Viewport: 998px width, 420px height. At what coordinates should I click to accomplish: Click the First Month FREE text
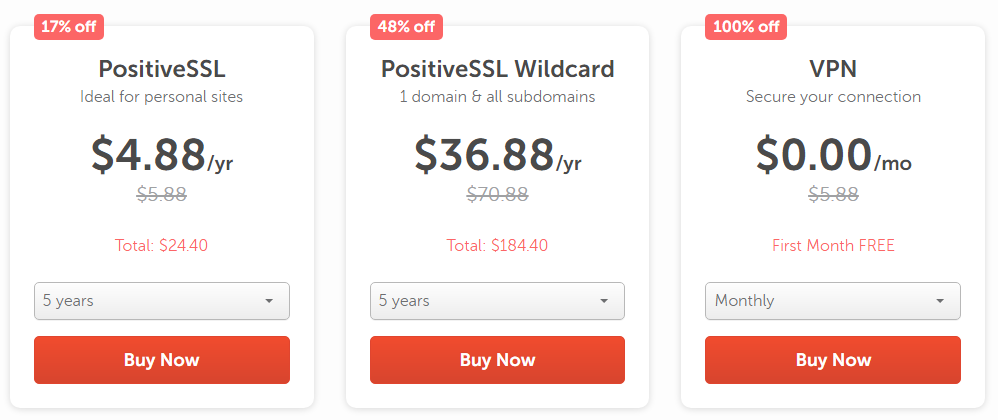[833, 245]
